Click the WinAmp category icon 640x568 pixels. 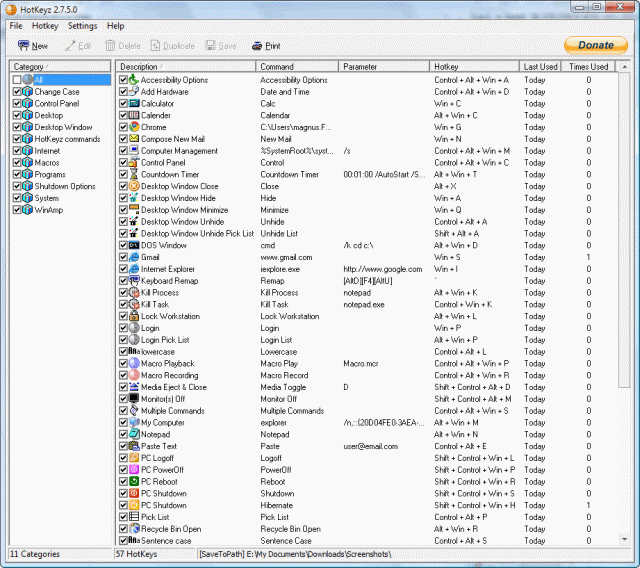pyautogui.click(x=27, y=210)
